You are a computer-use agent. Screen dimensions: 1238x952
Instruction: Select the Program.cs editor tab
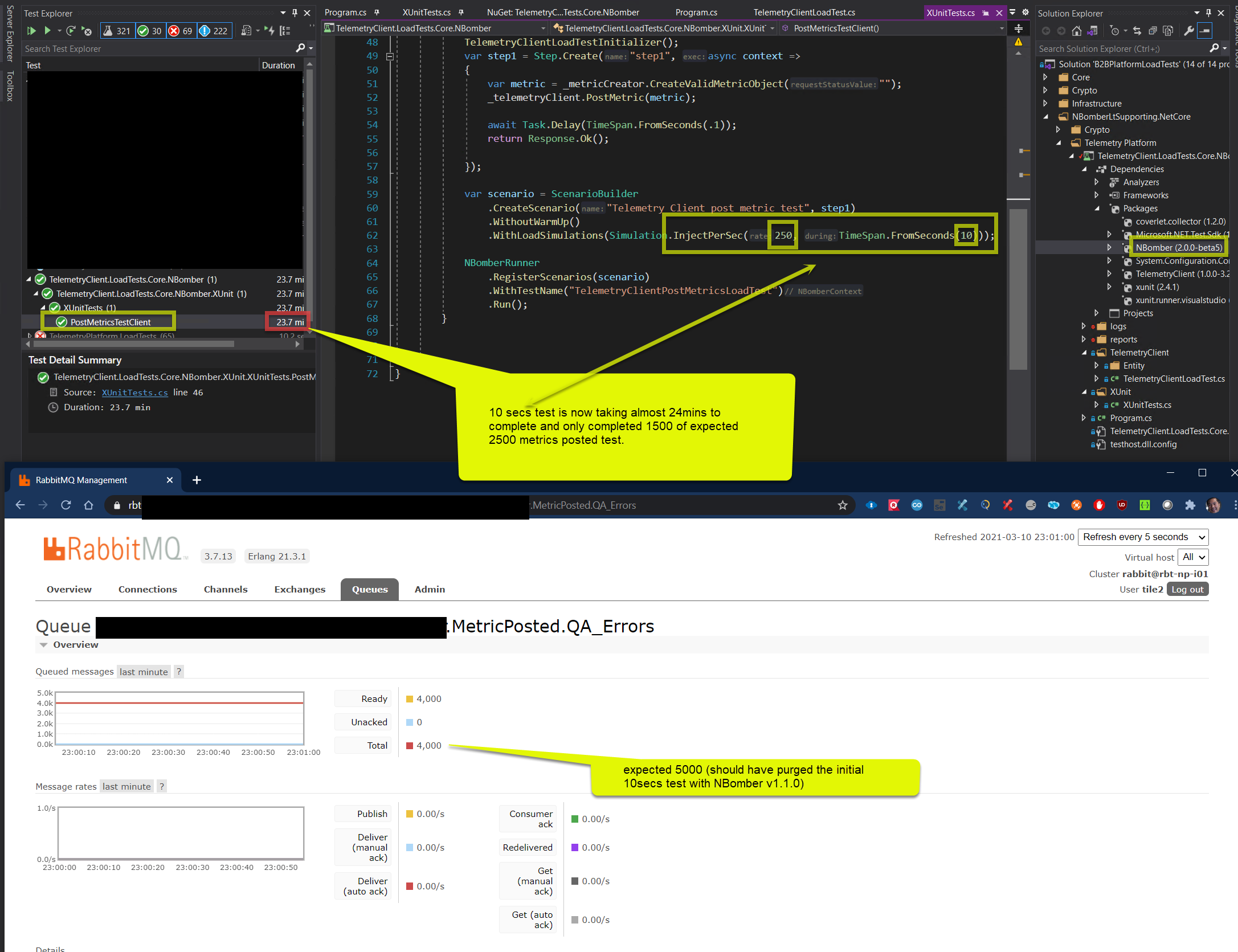click(345, 11)
